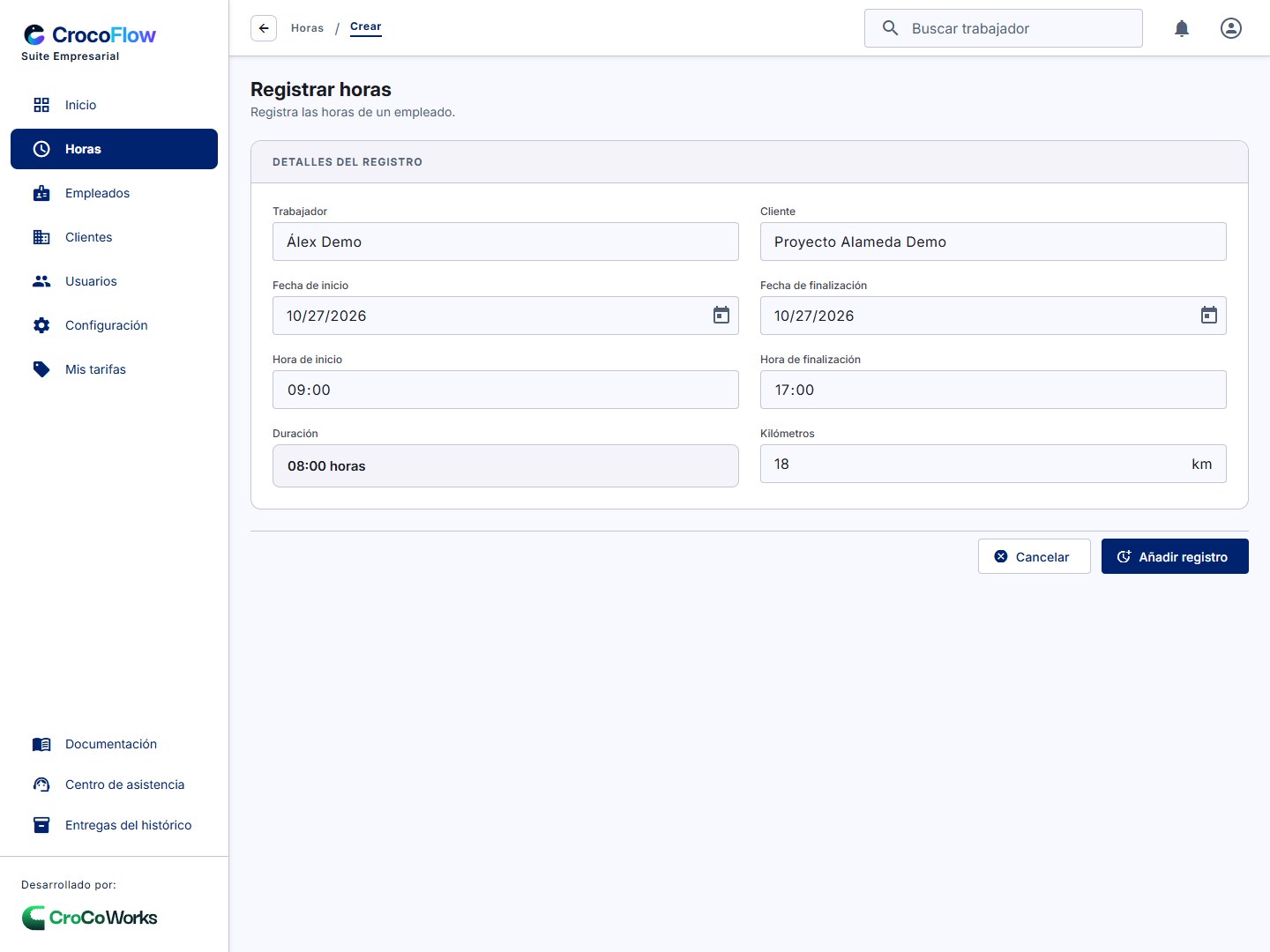This screenshot has width=1270, height=952.
Task: Navigate to Clientes
Action: (114, 237)
